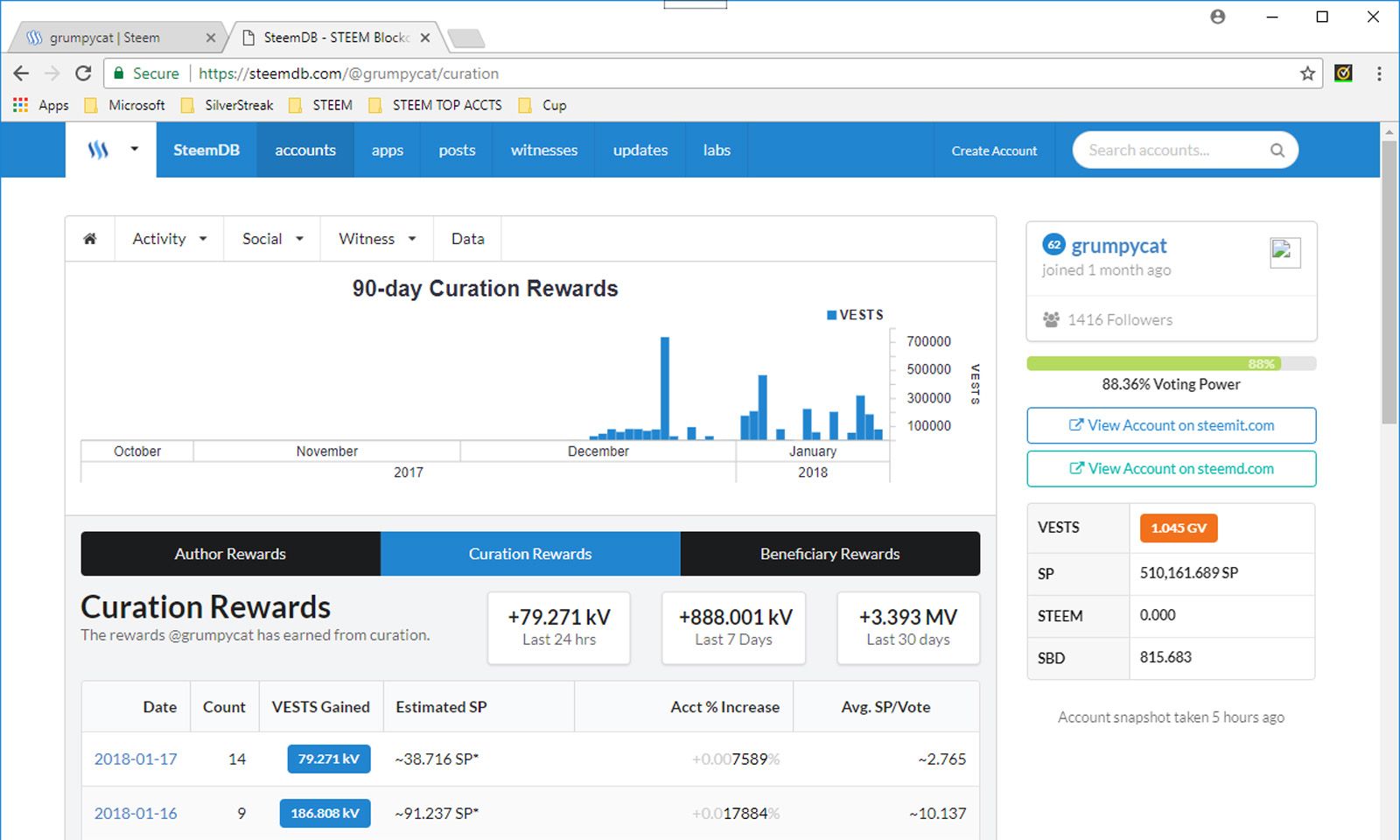Screen dimensions: 1400x840
Task: Open the 2018-01-17 date link
Action: 136,759
